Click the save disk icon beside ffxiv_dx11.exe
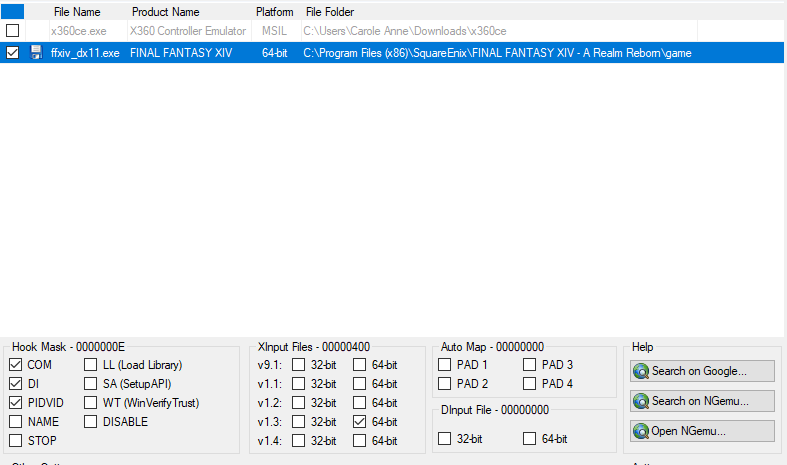This screenshot has width=787, height=465. (x=36, y=52)
